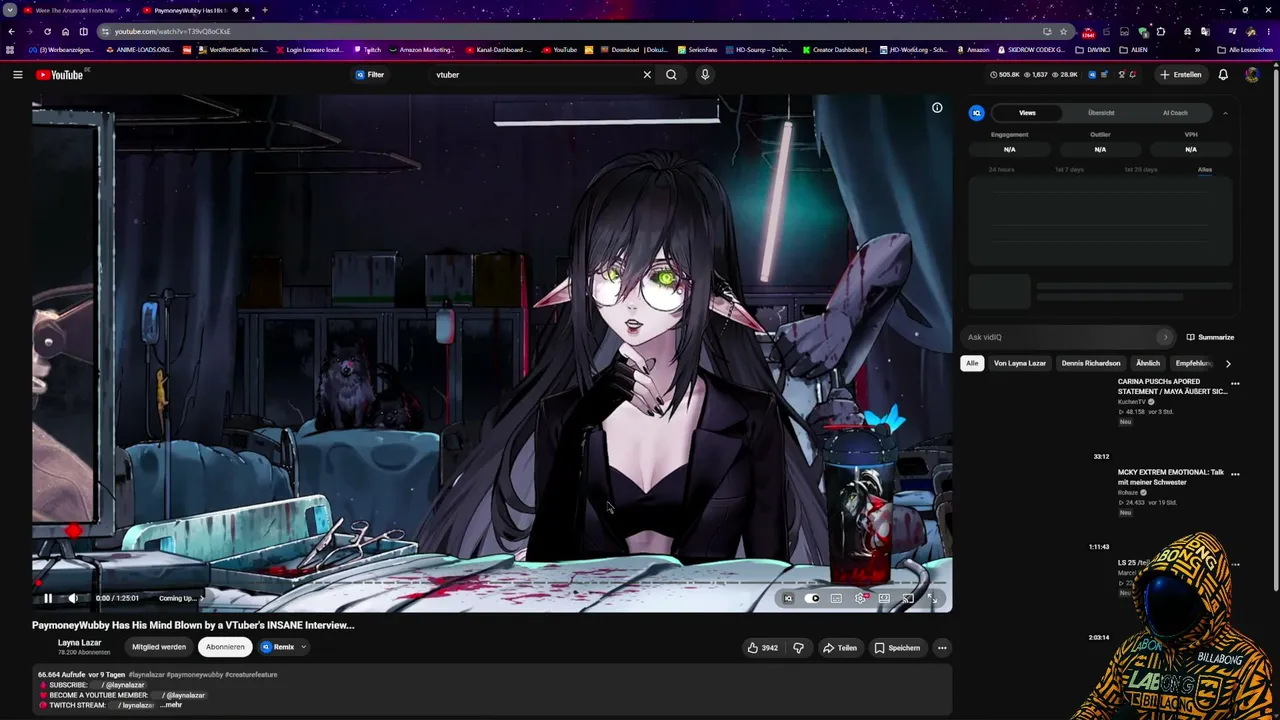The width and height of the screenshot is (1280, 720).
Task: Enter fullscreen mode
Action: click(x=932, y=598)
